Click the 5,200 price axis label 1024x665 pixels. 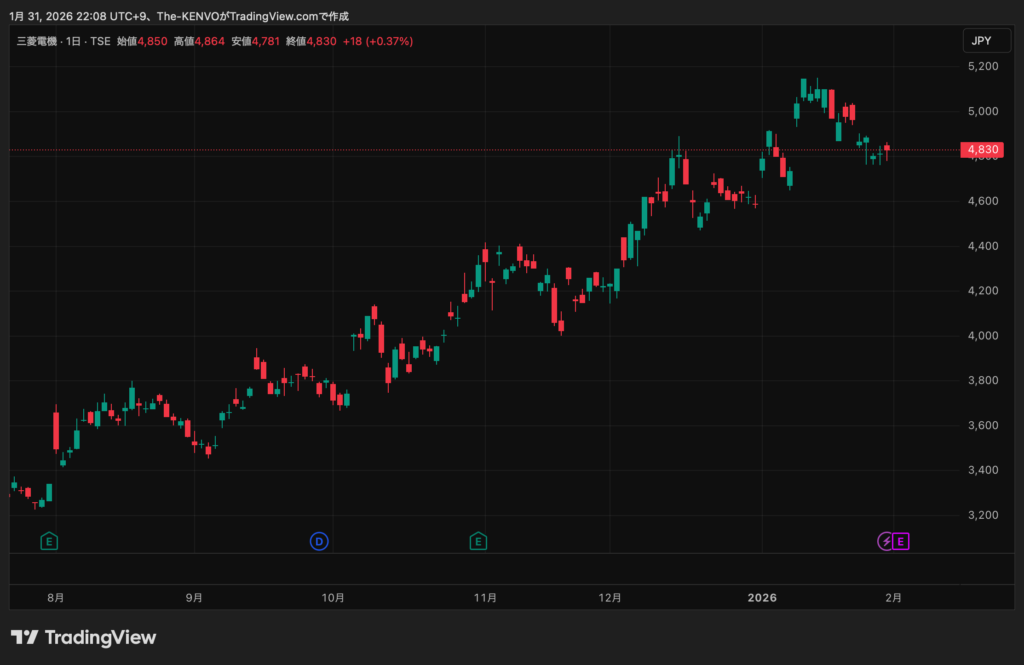982,66
